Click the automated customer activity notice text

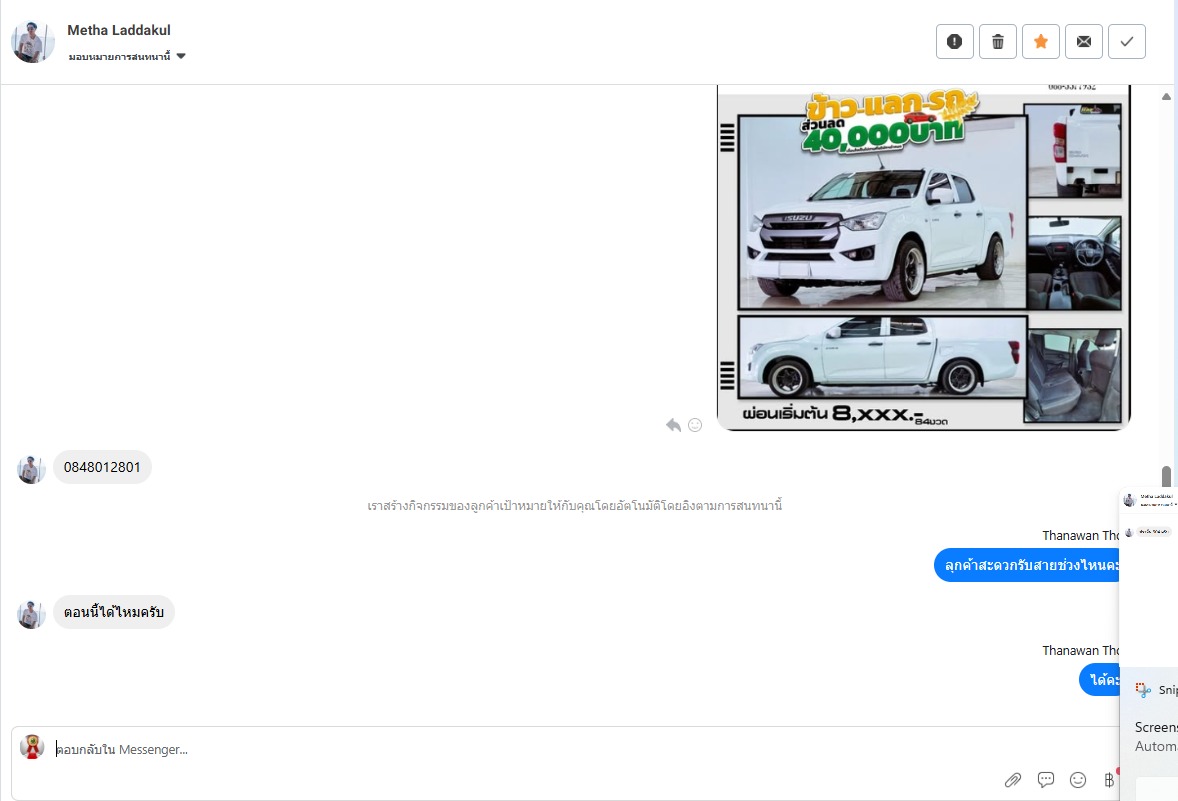(x=575, y=506)
